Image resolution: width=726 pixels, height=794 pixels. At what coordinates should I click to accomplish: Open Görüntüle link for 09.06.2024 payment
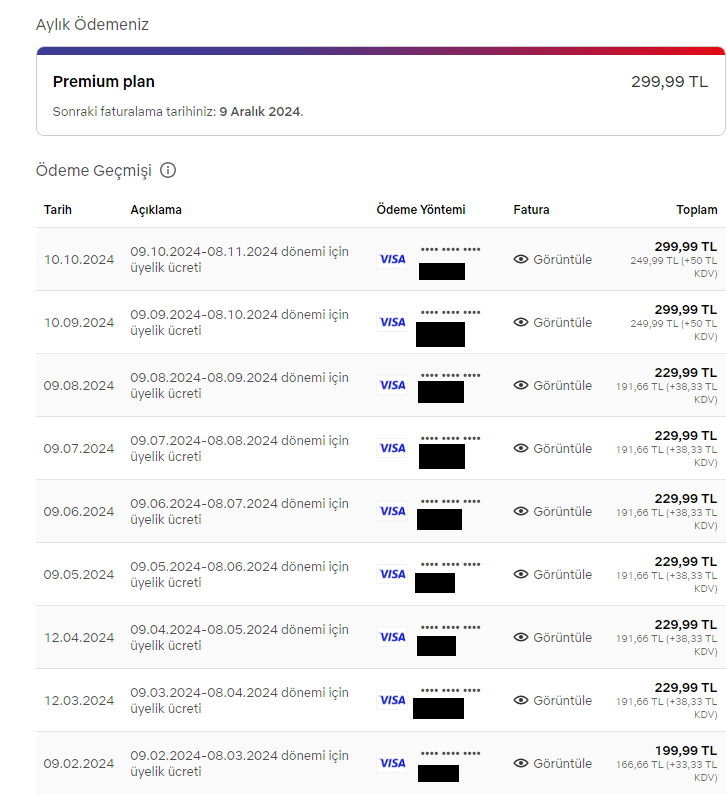[x=562, y=511]
